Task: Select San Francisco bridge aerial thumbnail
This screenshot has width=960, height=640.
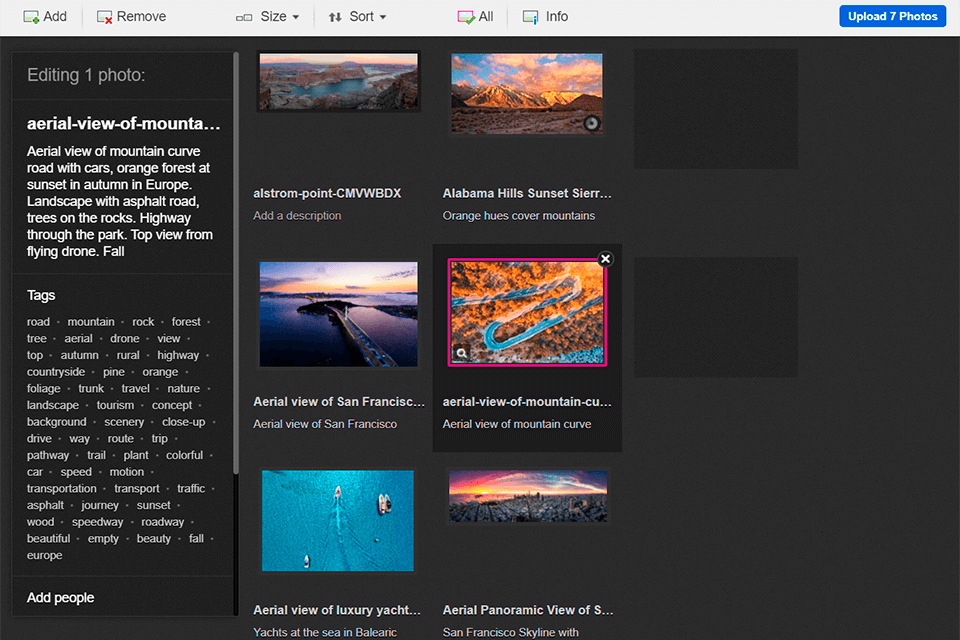Action: (x=339, y=314)
